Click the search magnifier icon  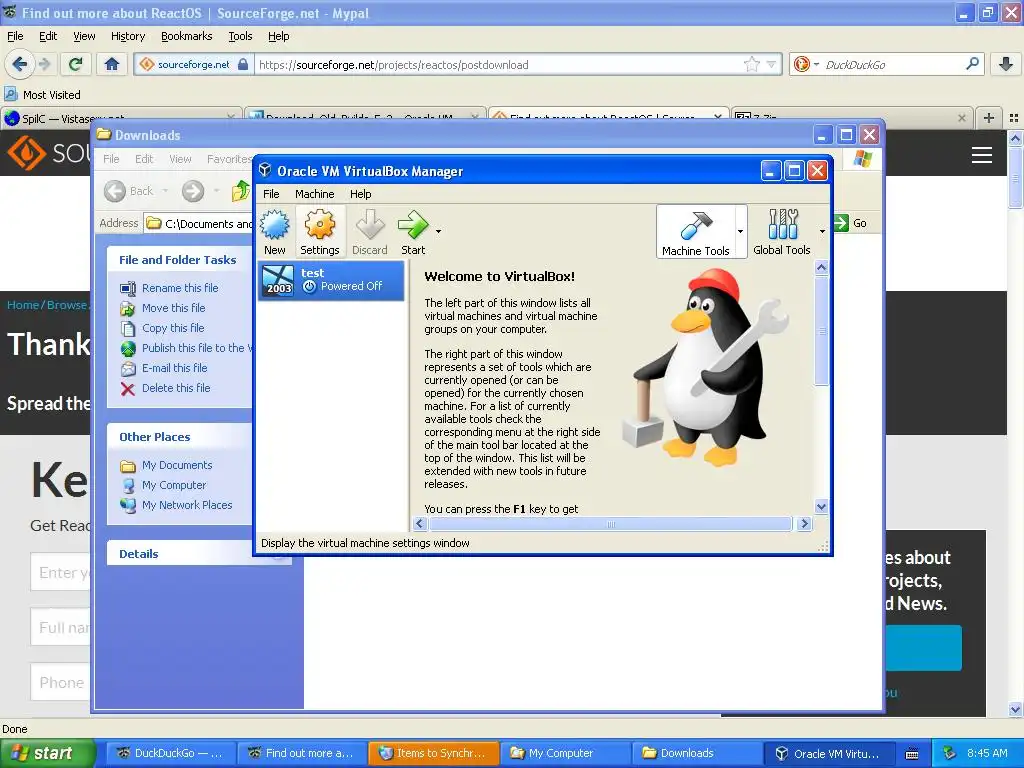coord(972,64)
